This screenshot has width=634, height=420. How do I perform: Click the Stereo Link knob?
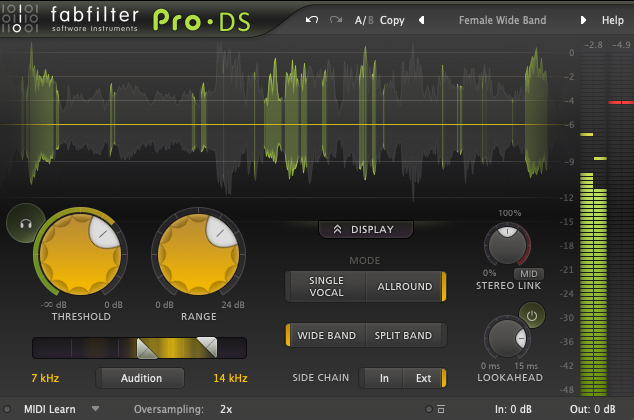point(507,245)
